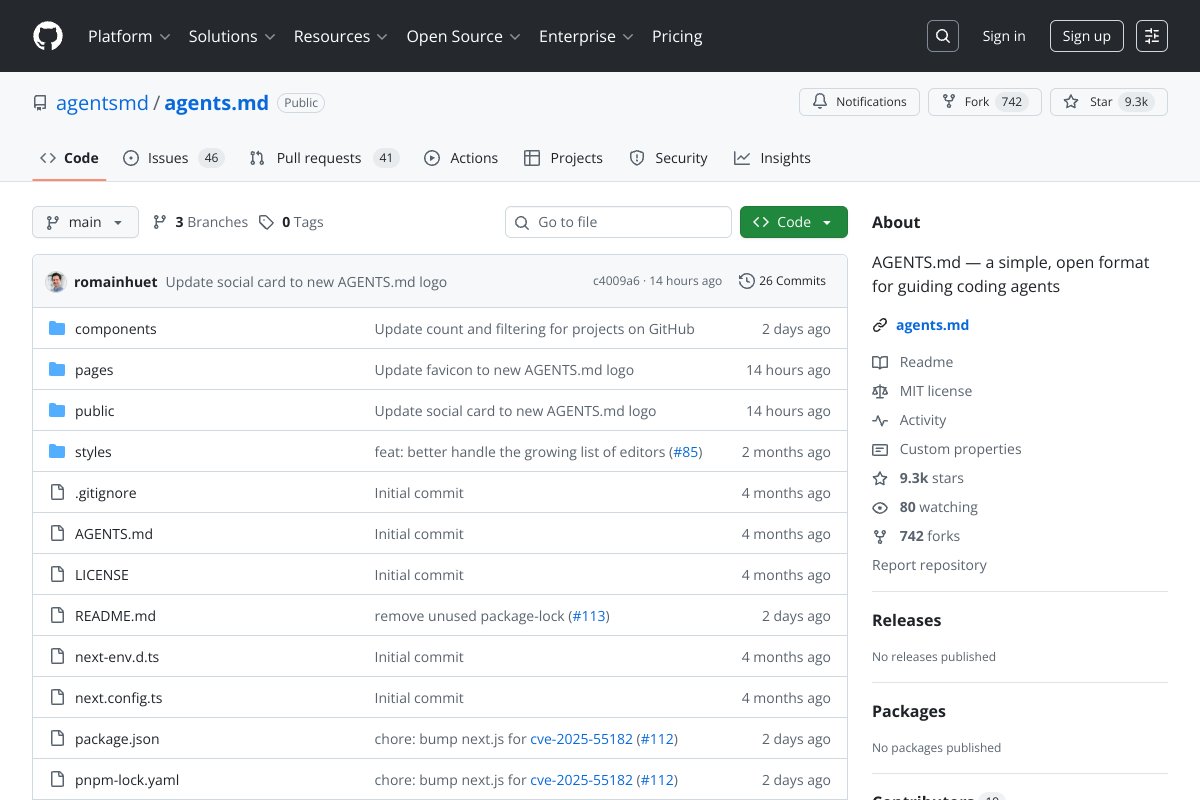This screenshot has width=1200, height=800.
Task: Select the Code tab
Action: coord(69,158)
